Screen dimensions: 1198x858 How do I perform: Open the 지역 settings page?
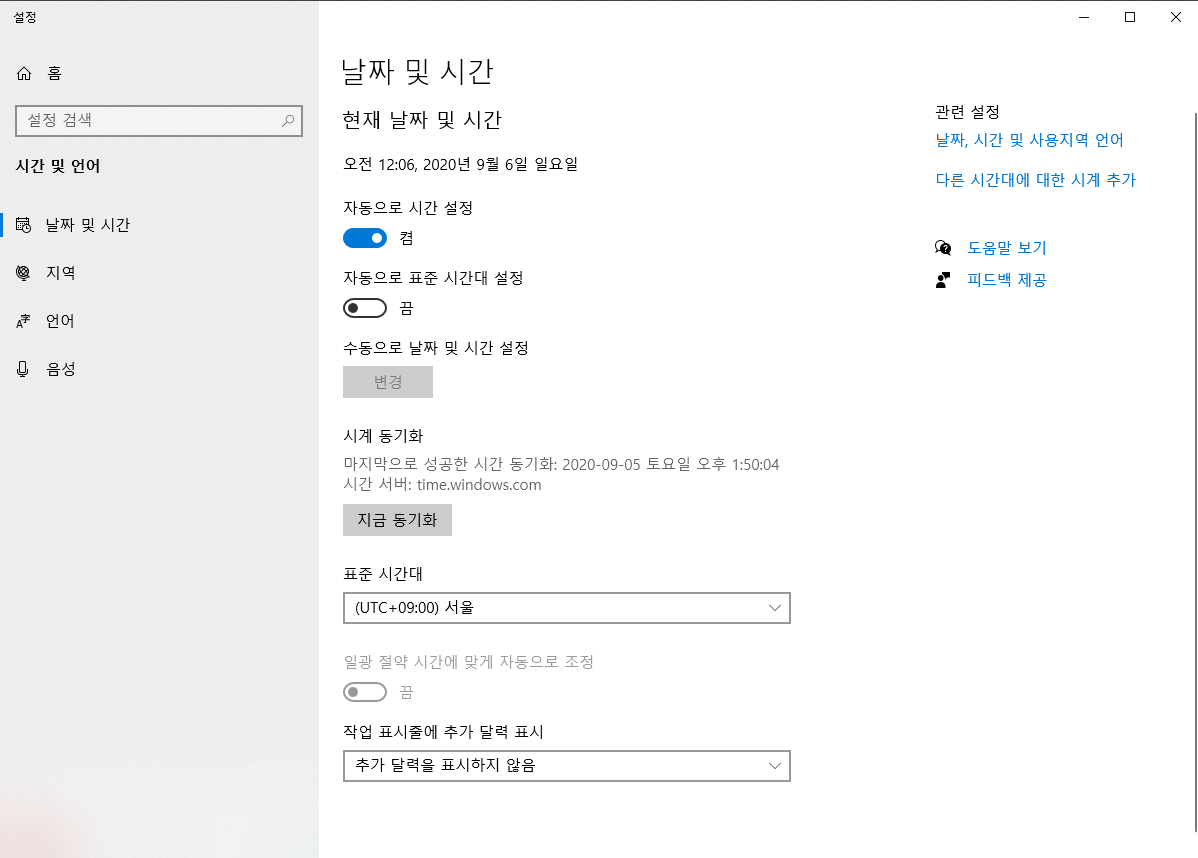pos(159,273)
